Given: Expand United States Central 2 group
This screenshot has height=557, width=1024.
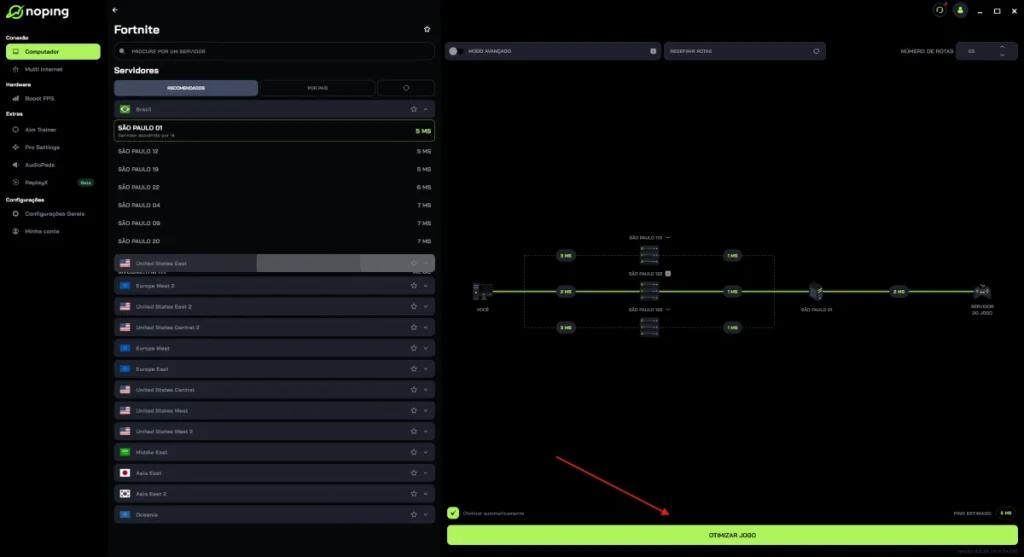Looking at the screenshot, I should 426,328.
